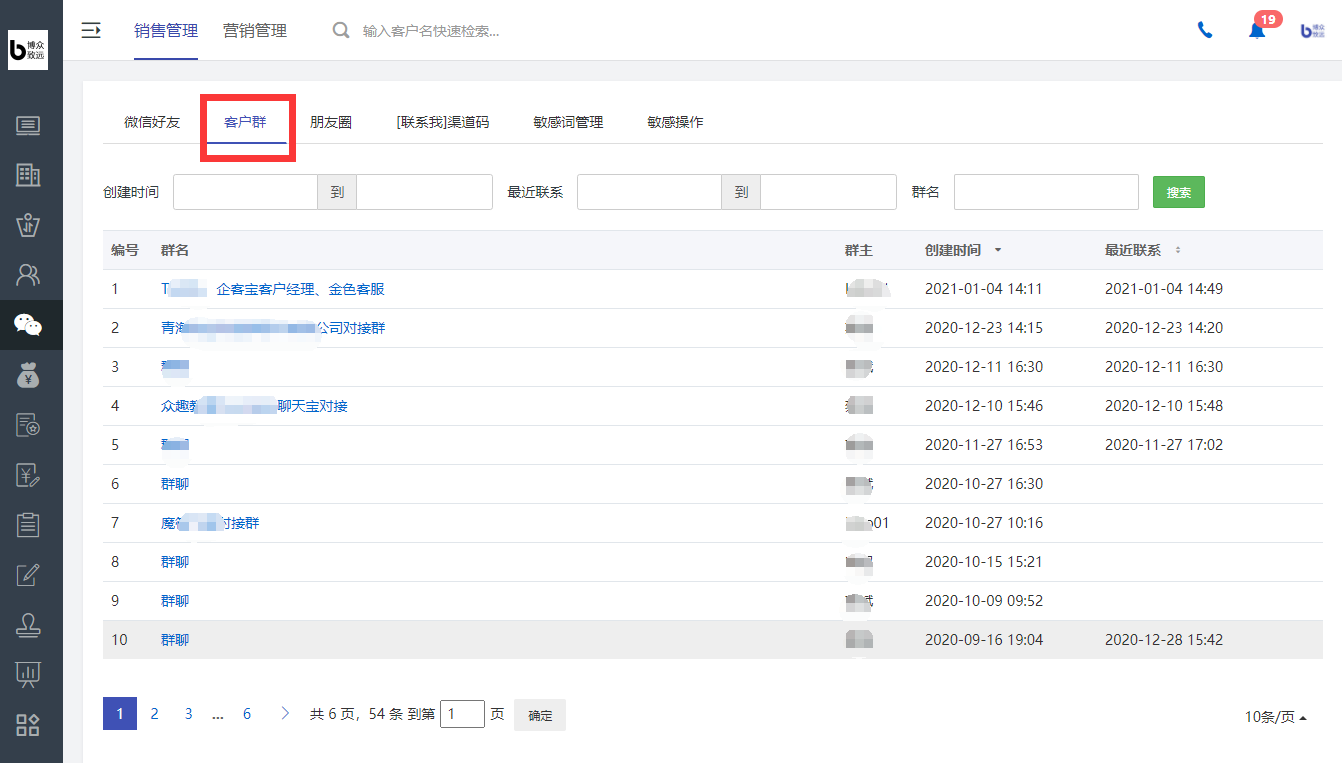
Task: Go to page 2
Action: pos(154,714)
